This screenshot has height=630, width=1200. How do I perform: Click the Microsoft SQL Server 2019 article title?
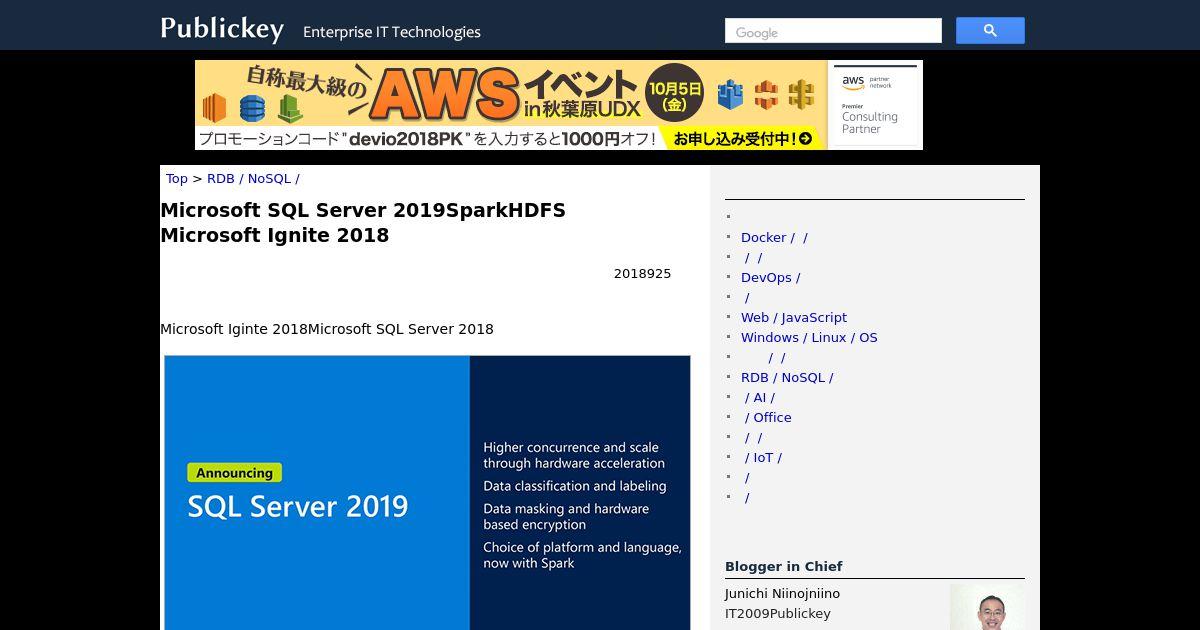(363, 223)
